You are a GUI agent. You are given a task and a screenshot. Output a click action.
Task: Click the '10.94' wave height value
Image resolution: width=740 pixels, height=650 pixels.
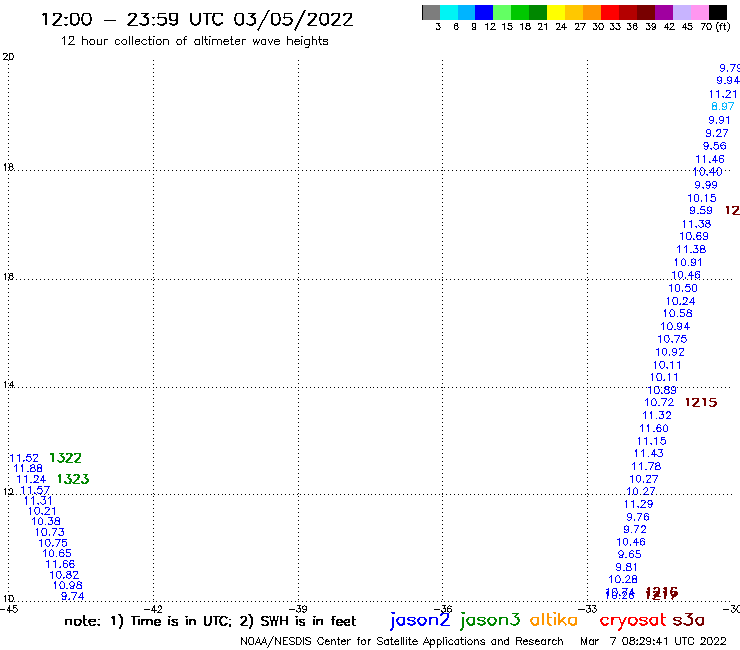pos(675,326)
